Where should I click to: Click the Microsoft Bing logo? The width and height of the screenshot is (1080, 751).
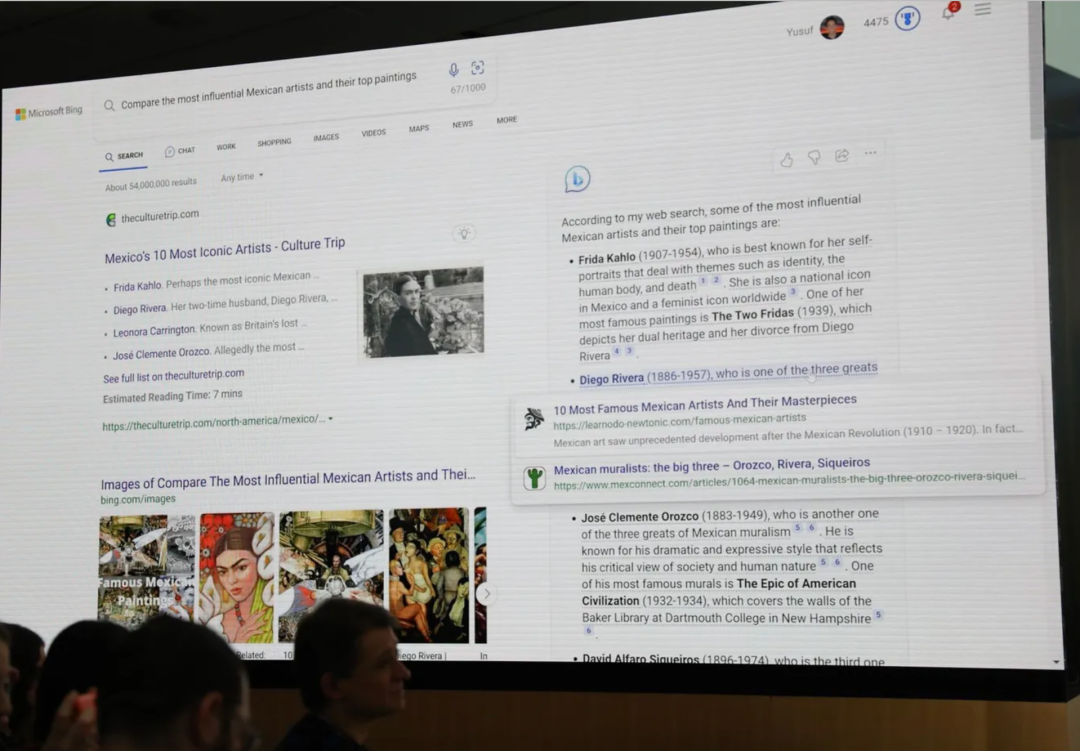point(49,112)
